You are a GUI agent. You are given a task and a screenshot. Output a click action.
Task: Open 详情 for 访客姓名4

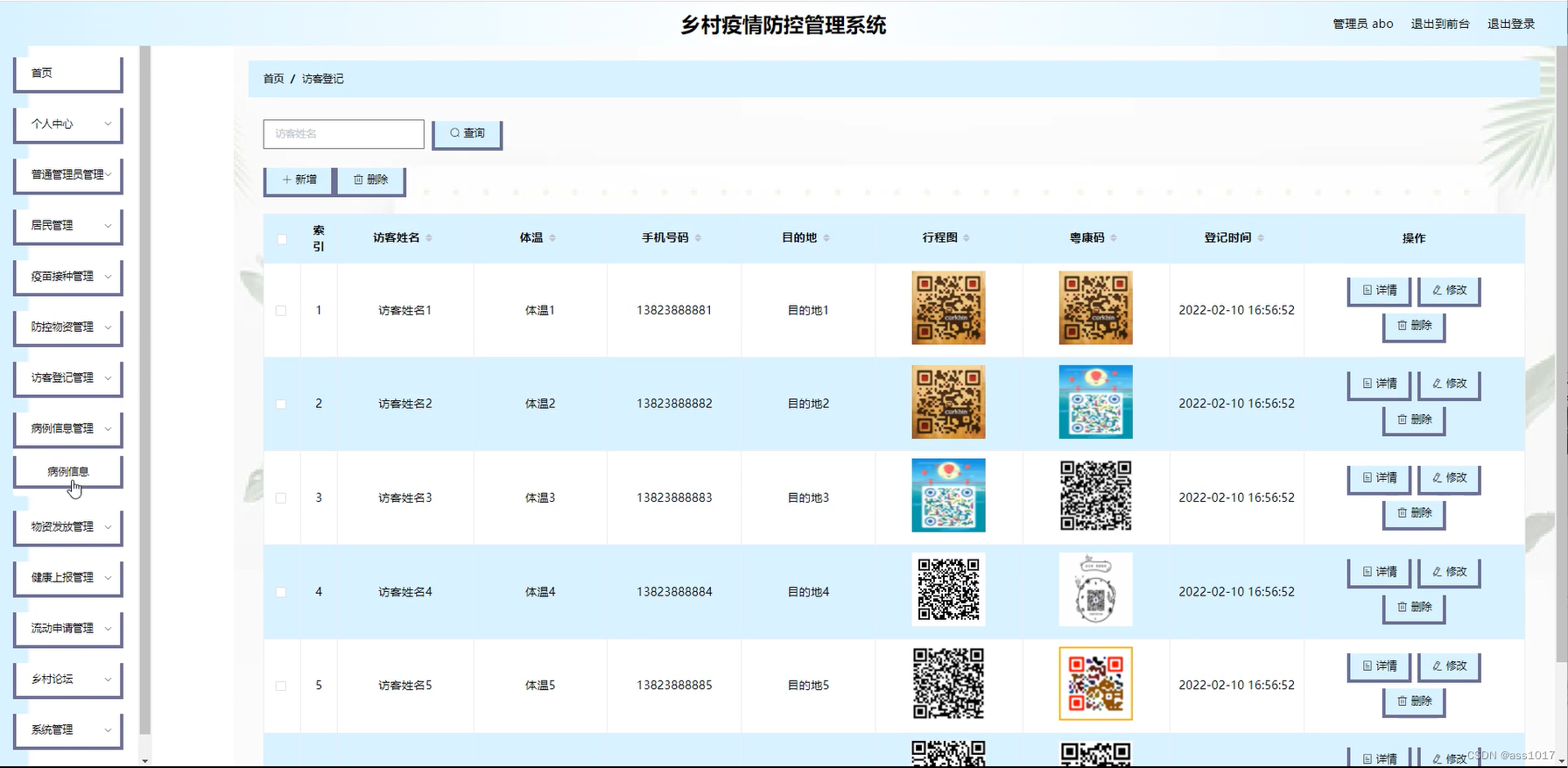(x=1379, y=573)
